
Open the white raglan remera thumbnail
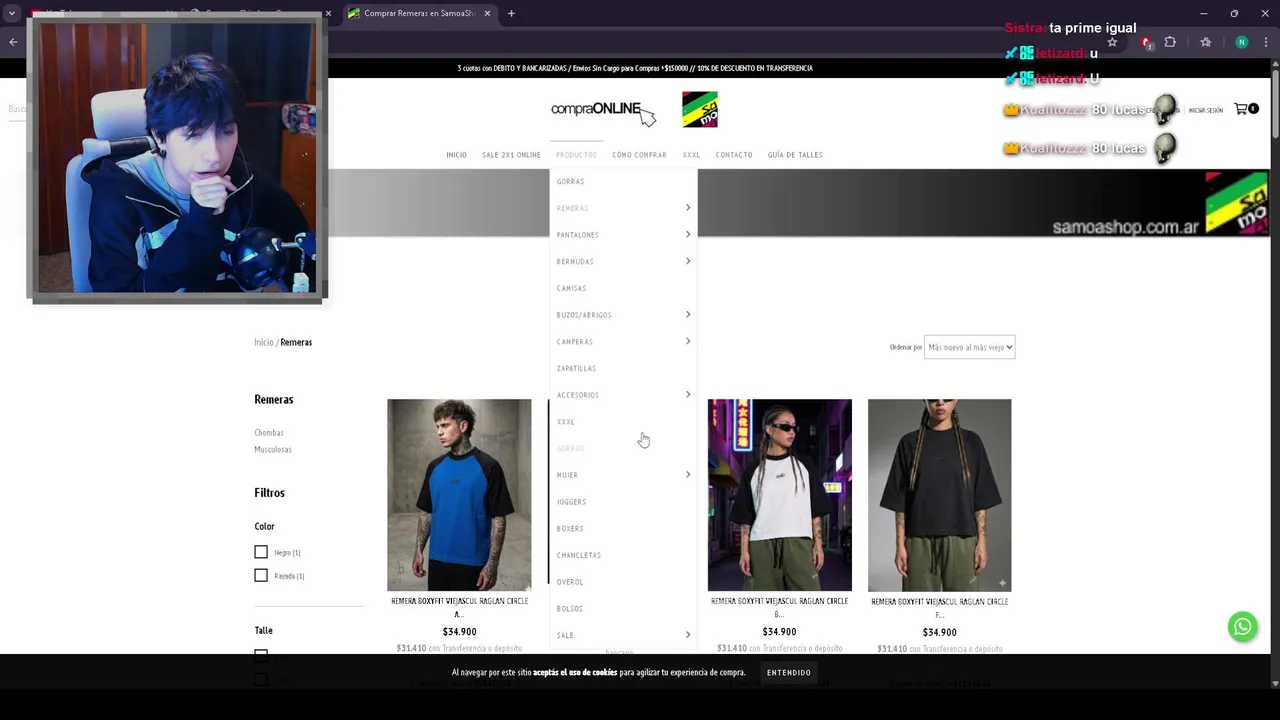coord(779,495)
